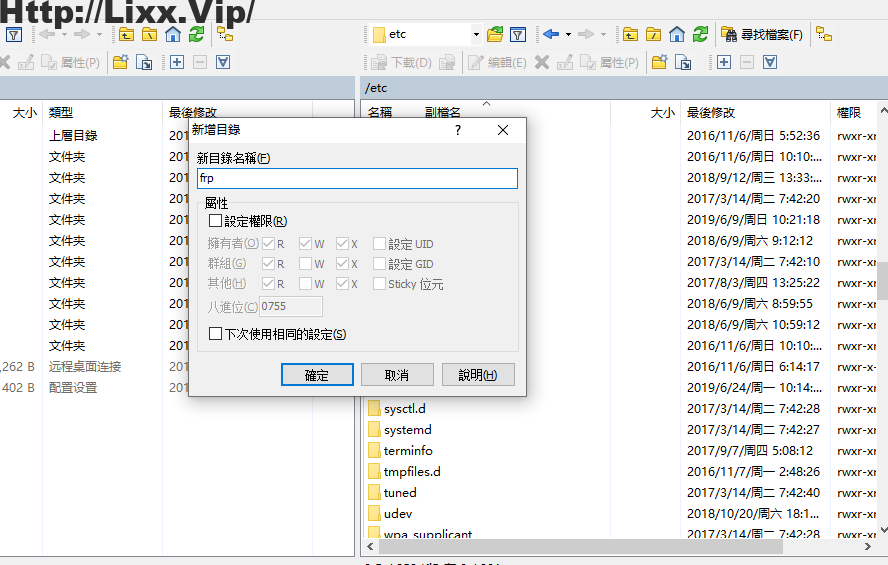
Task: Refresh the remote panel listing
Action: 701,35
